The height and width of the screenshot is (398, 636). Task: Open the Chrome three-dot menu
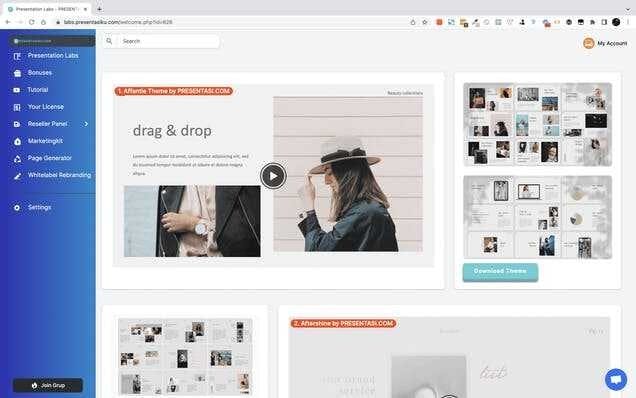[627, 22]
